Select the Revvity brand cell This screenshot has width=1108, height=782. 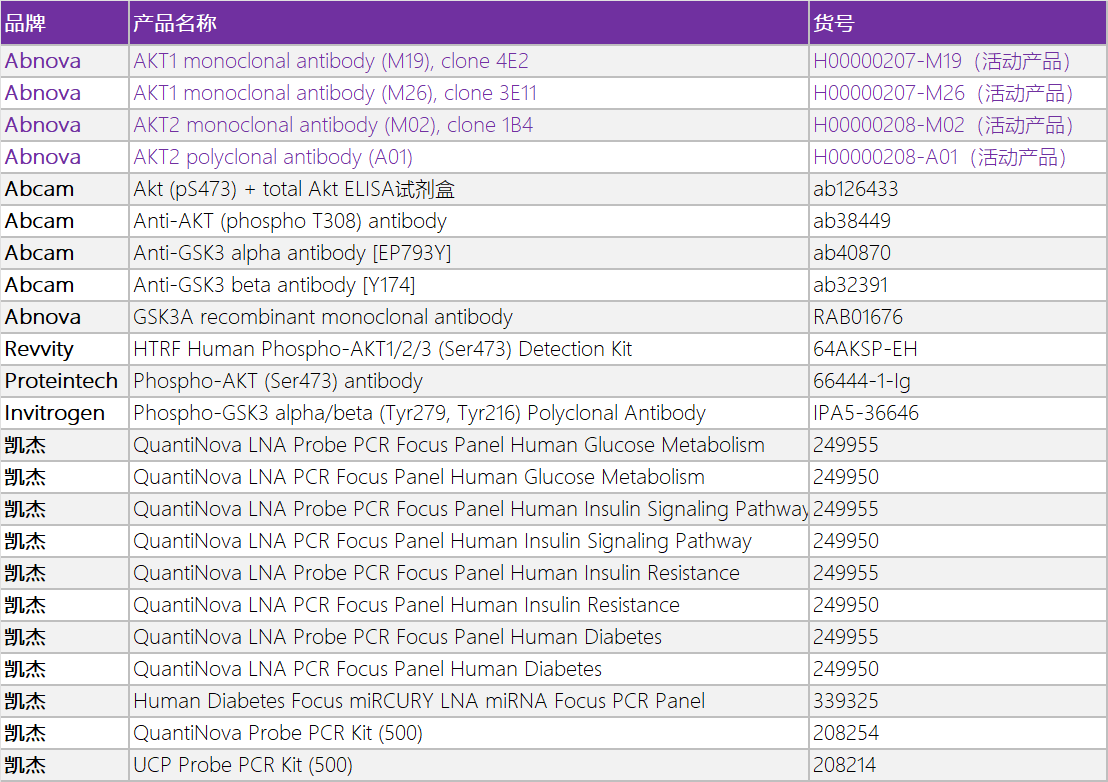point(64,349)
